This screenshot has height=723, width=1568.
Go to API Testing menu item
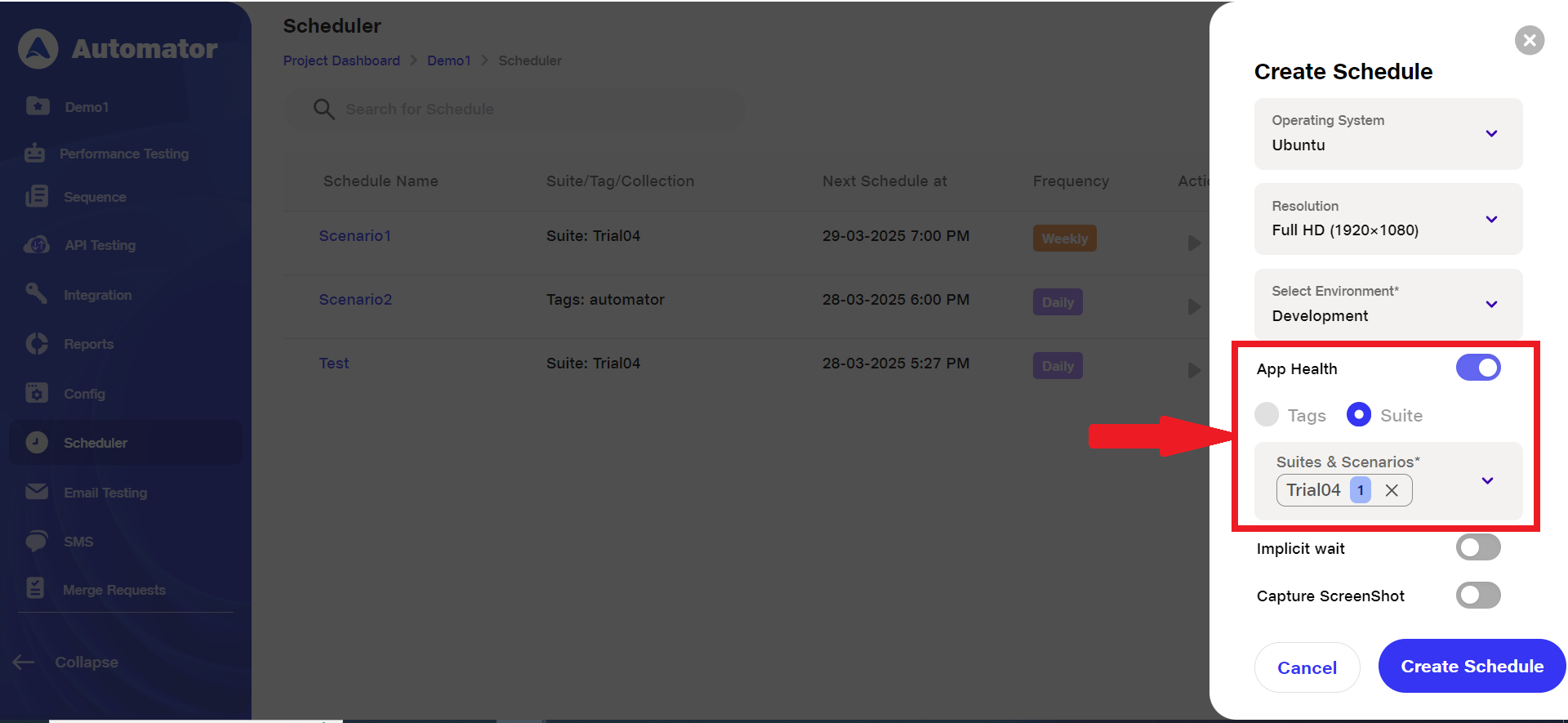coord(100,245)
